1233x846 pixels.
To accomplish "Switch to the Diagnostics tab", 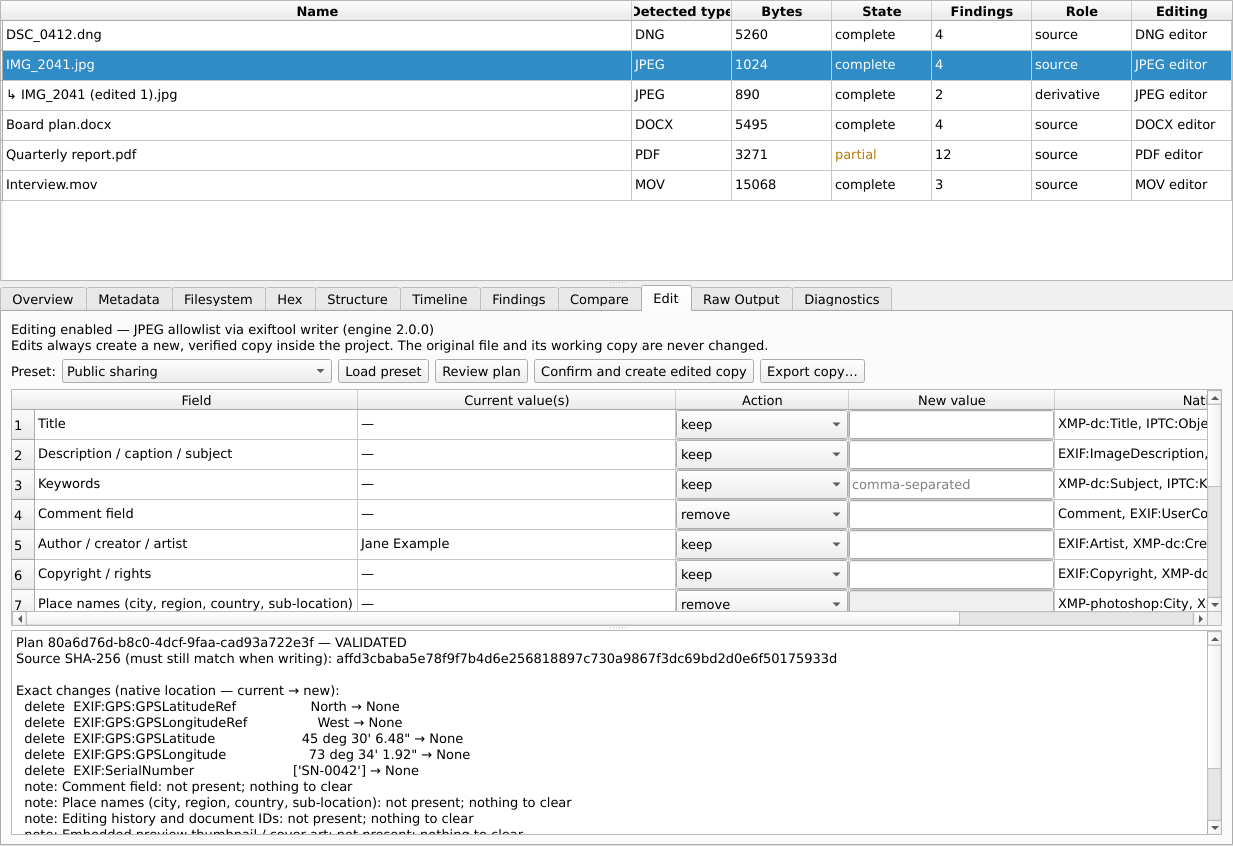I will (x=842, y=299).
